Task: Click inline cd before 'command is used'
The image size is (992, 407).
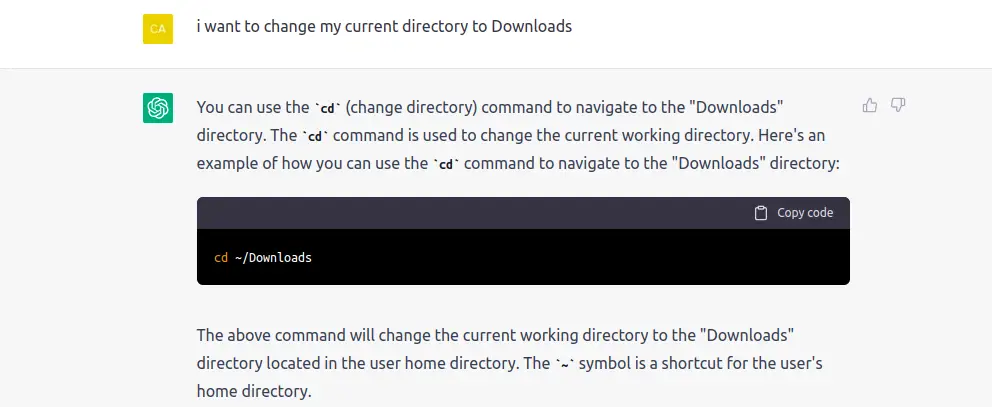Action: click(x=314, y=137)
